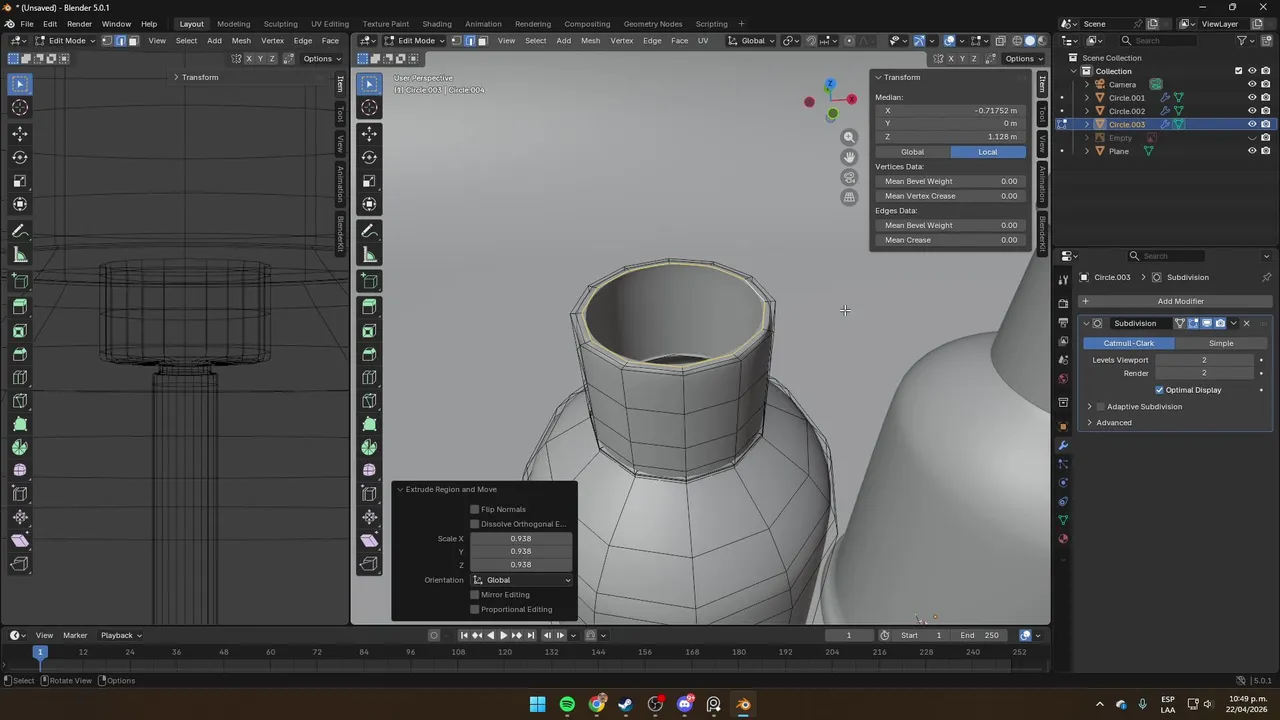This screenshot has height=720, width=1280.
Task: Switch to the Sculpting workspace tab
Action: pos(280,24)
